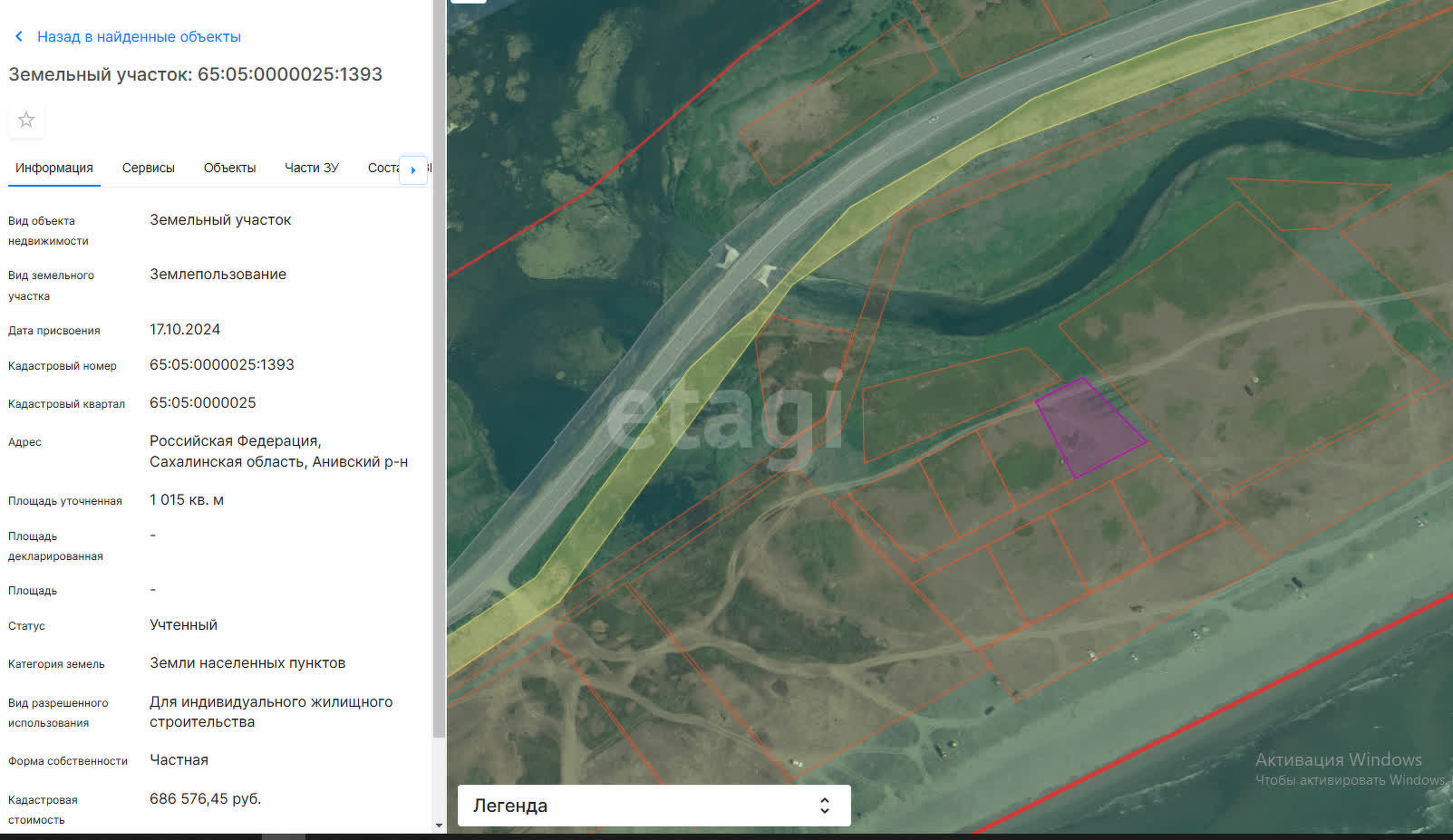Switch to the Сервисы tab
1453x840 pixels.
pyautogui.click(x=148, y=168)
